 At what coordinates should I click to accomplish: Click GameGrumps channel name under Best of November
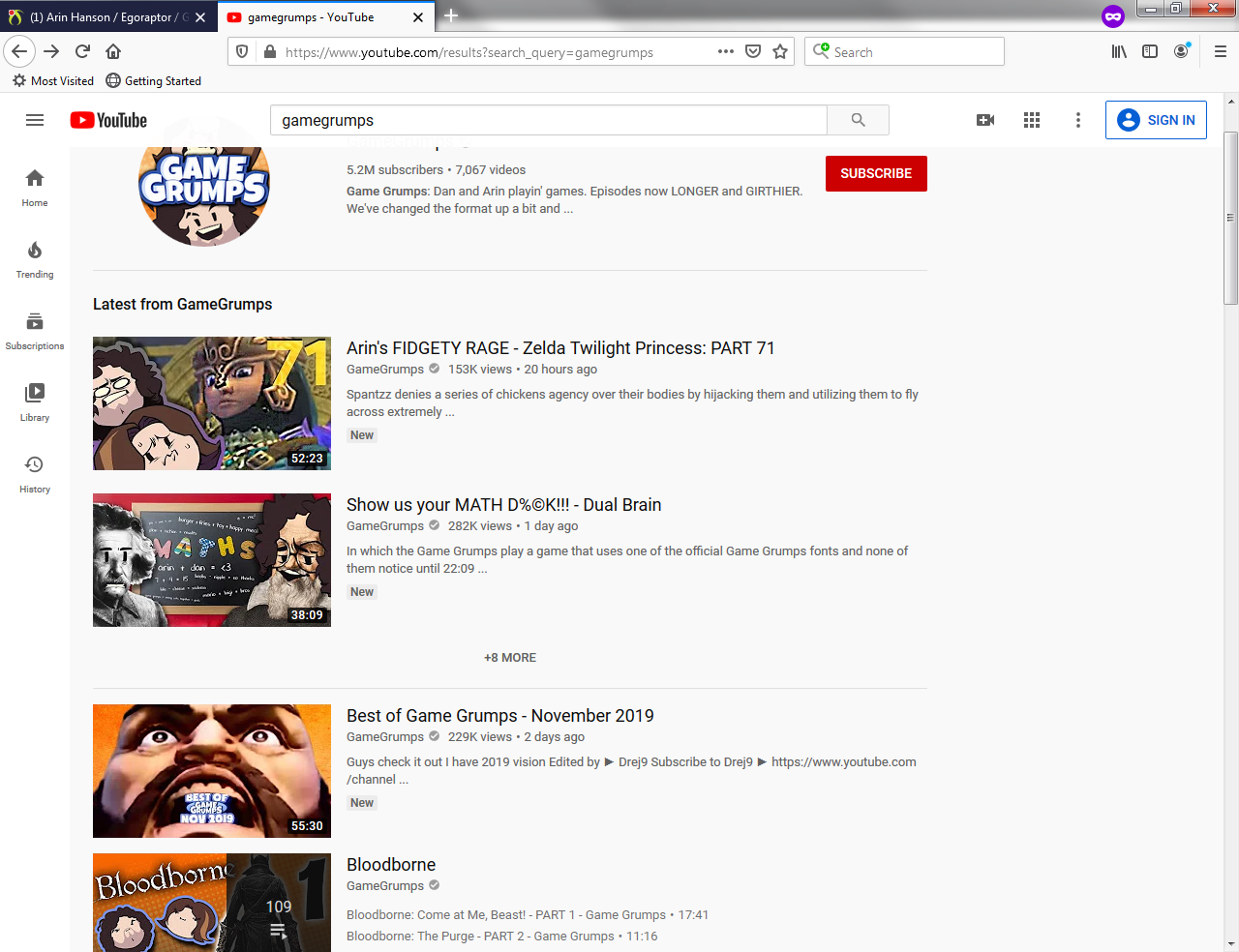[x=385, y=736]
